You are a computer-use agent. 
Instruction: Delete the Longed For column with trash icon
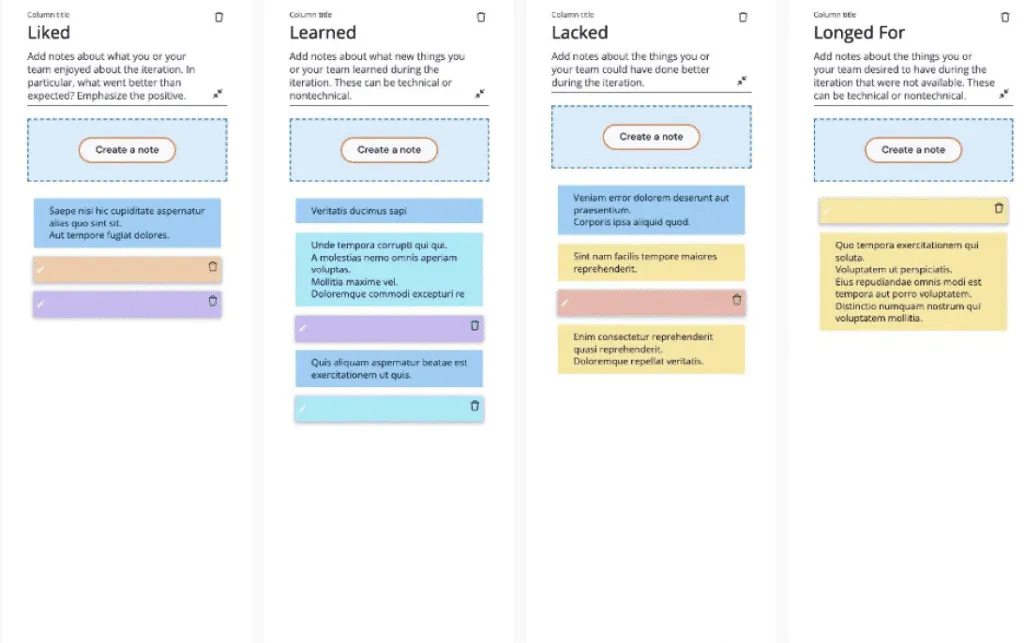coord(1004,18)
